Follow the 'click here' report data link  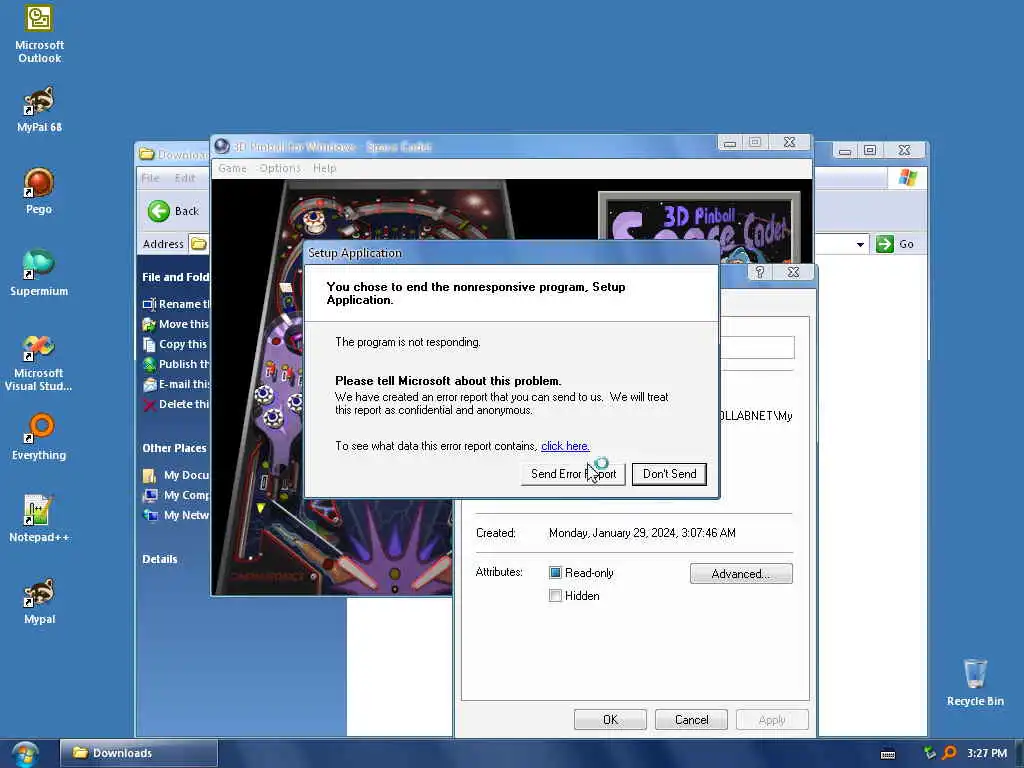pyautogui.click(x=565, y=446)
